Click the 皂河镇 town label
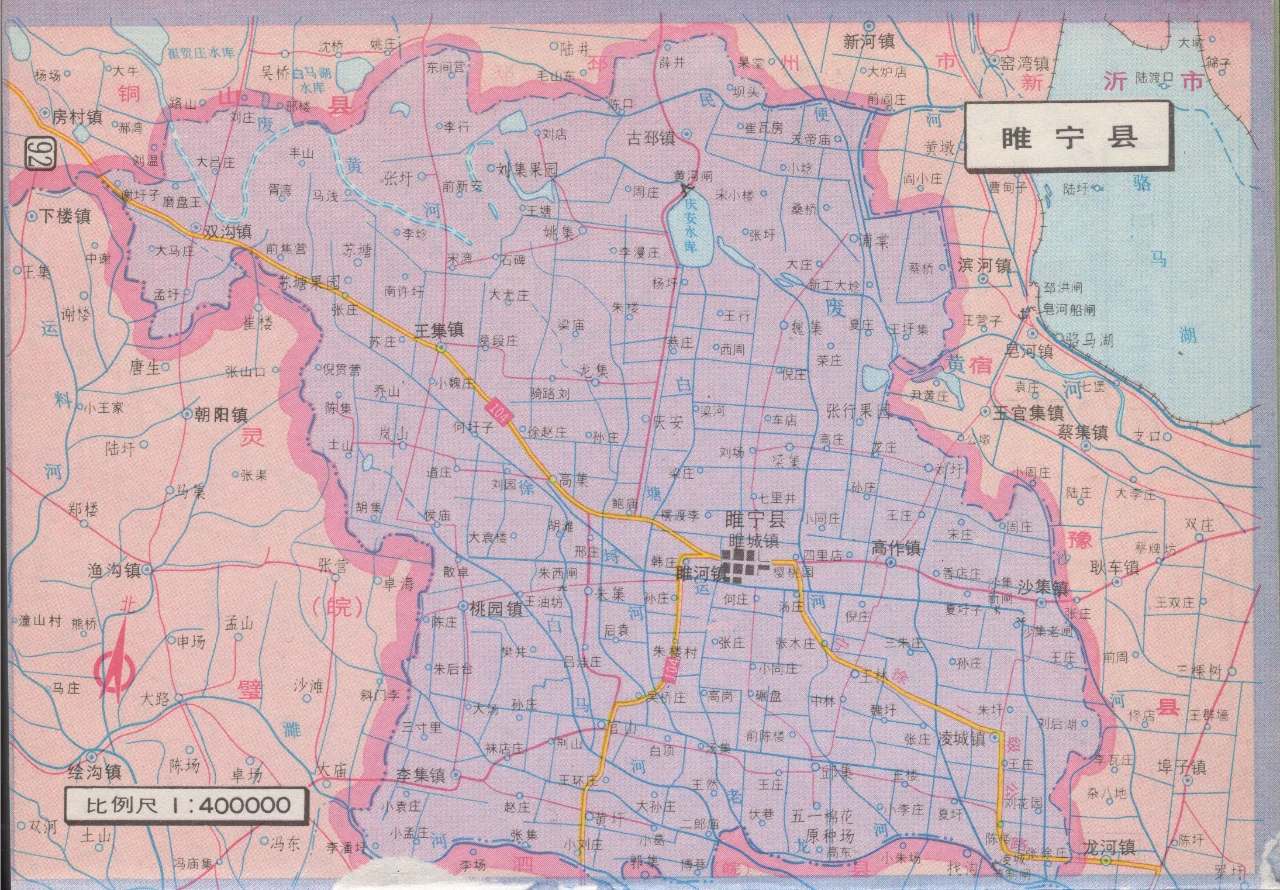 point(1029,352)
